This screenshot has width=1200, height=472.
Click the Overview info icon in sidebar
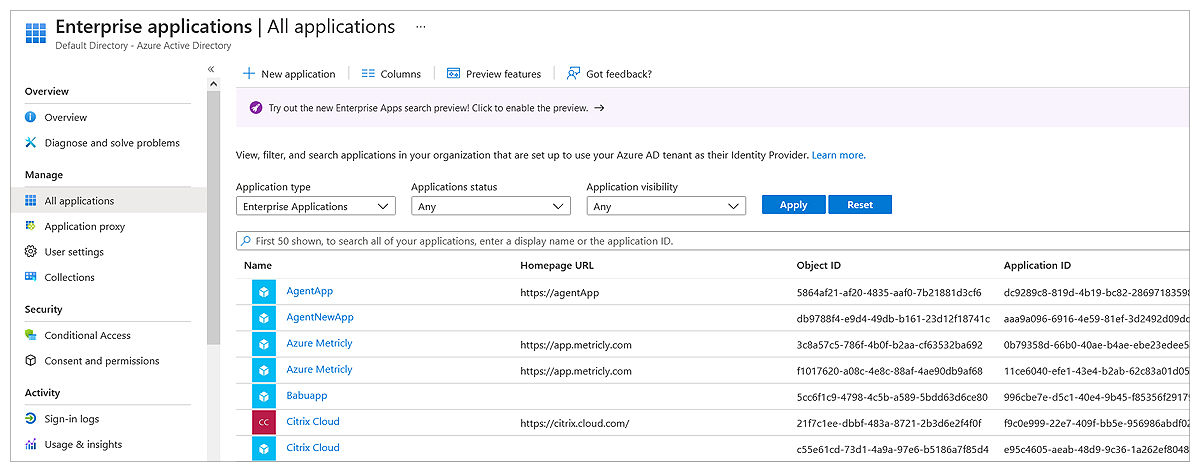click(31, 117)
